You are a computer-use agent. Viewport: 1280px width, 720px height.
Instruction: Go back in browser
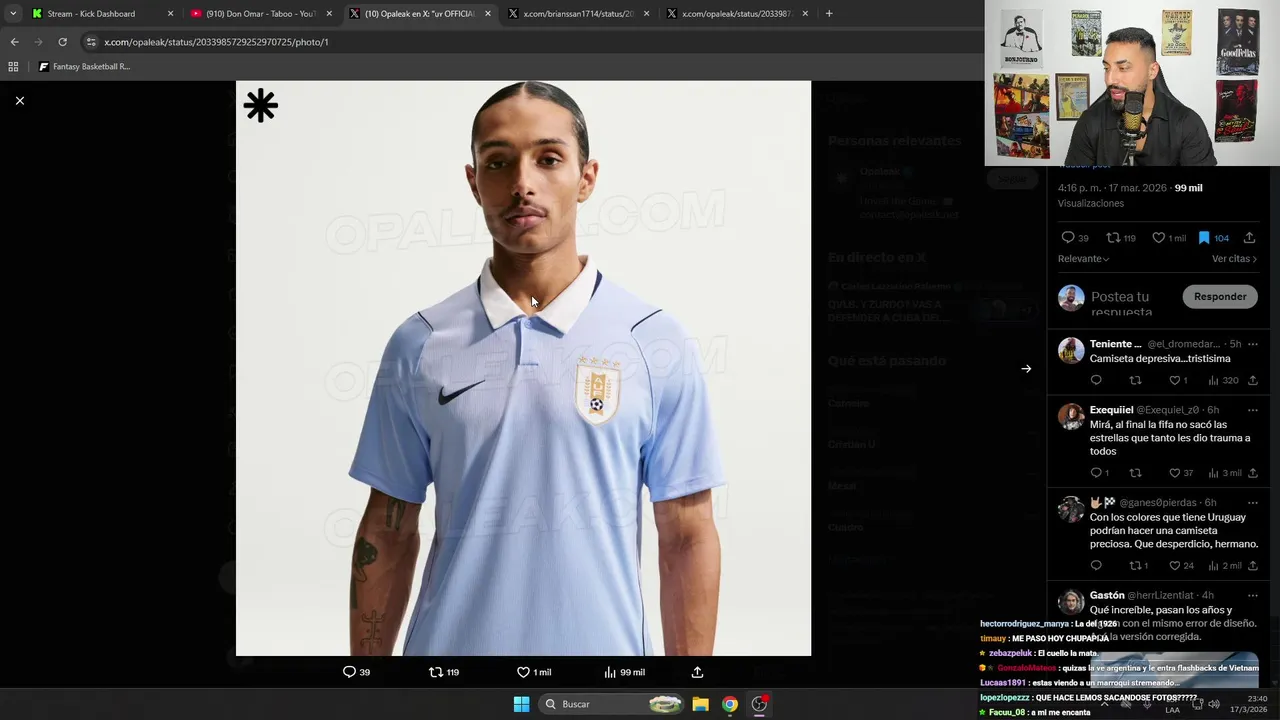[x=14, y=42]
